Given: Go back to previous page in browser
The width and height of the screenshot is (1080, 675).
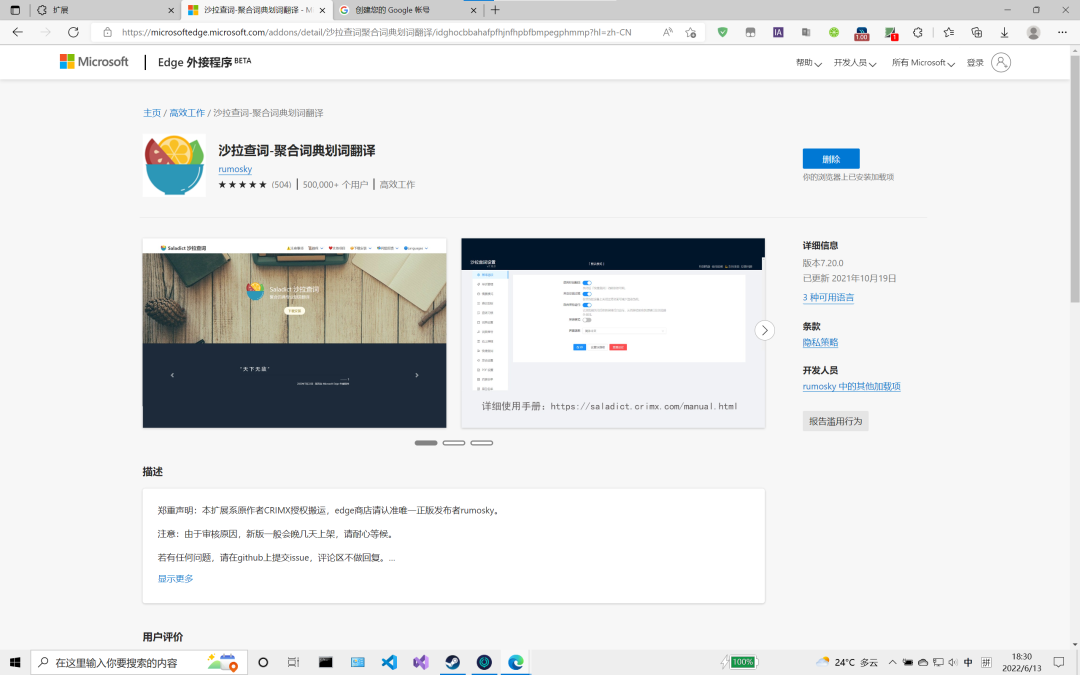Looking at the screenshot, I should (x=18, y=32).
